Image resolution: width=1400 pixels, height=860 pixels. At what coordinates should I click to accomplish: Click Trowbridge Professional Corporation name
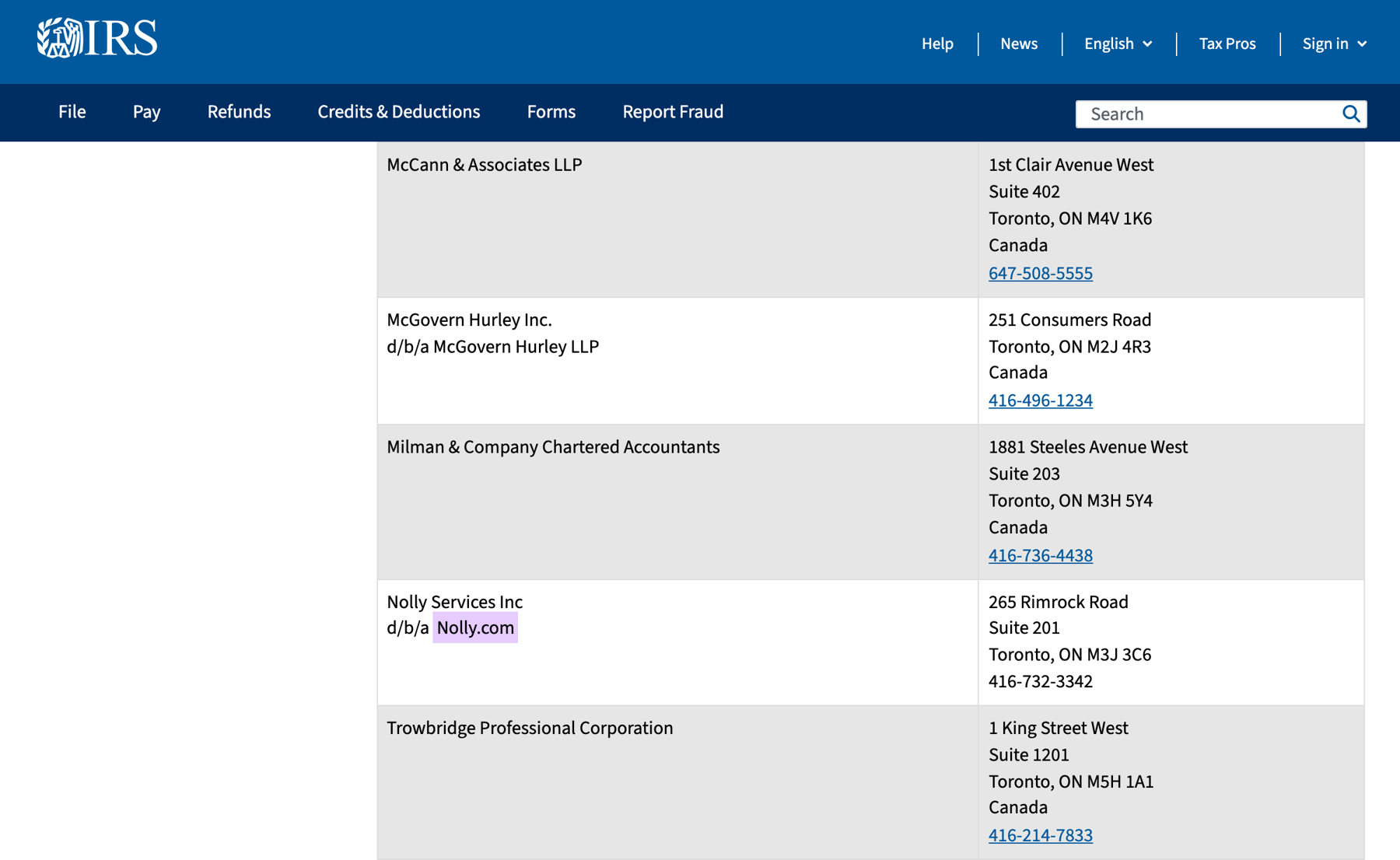coord(530,728)
